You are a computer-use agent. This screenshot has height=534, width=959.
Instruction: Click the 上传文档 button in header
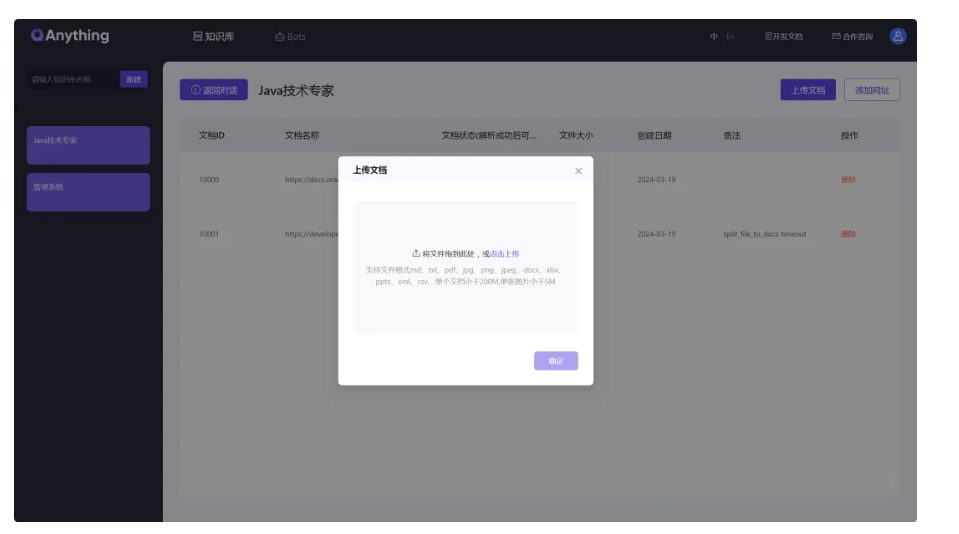point(808,90)
